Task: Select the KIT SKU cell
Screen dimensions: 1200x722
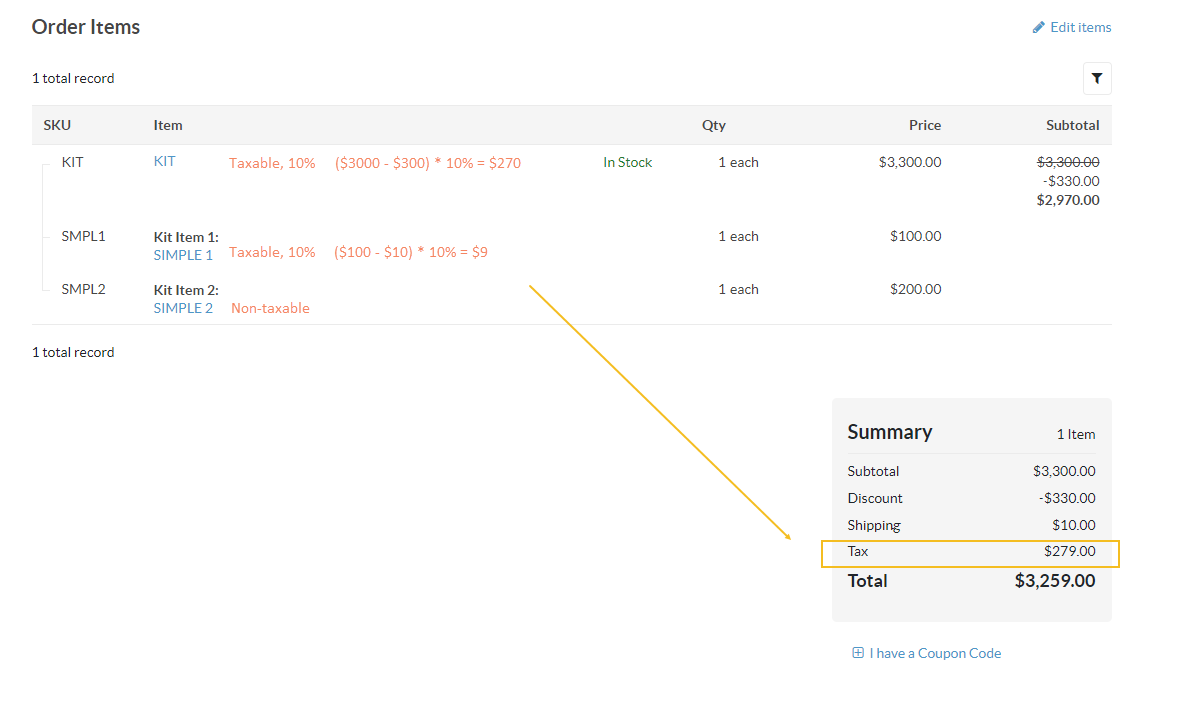Action: coord(72,162)
